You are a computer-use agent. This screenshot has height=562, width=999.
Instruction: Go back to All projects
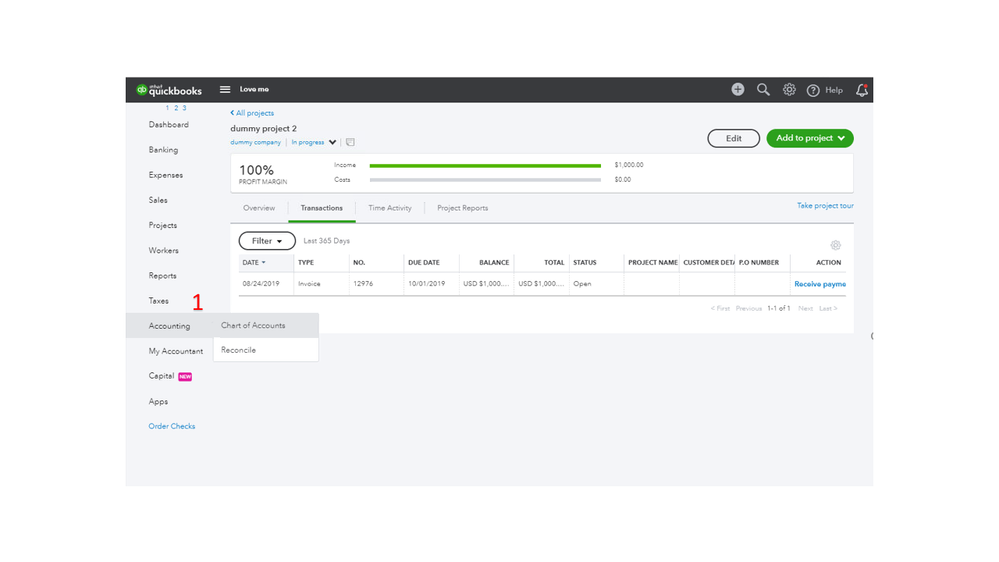click(252, 113)
